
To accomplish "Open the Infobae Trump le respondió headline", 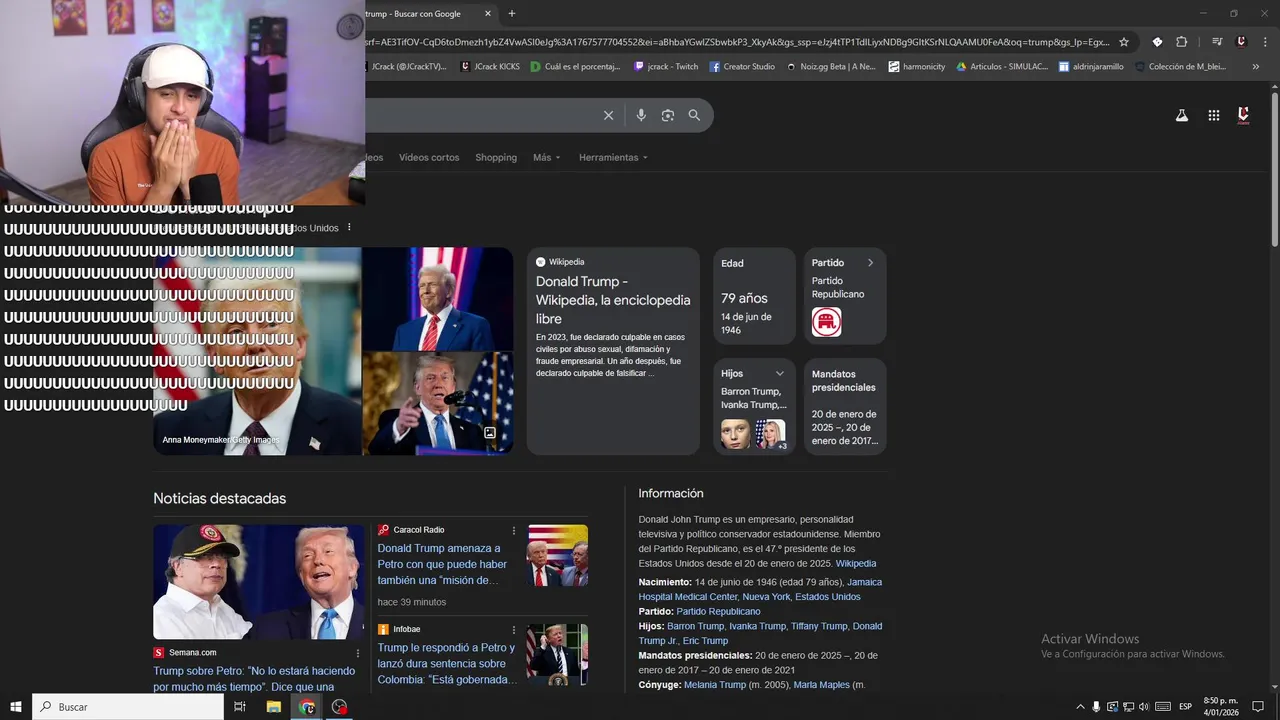I will point(447,663).
